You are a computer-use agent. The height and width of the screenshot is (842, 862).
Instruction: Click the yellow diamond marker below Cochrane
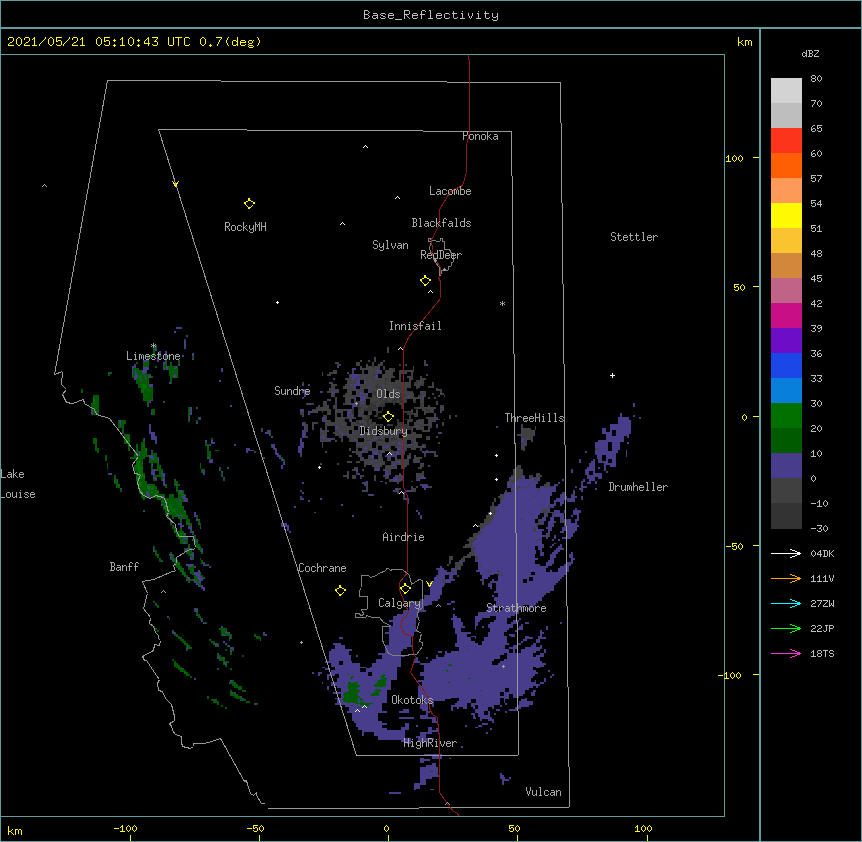[x=340, y=591]
